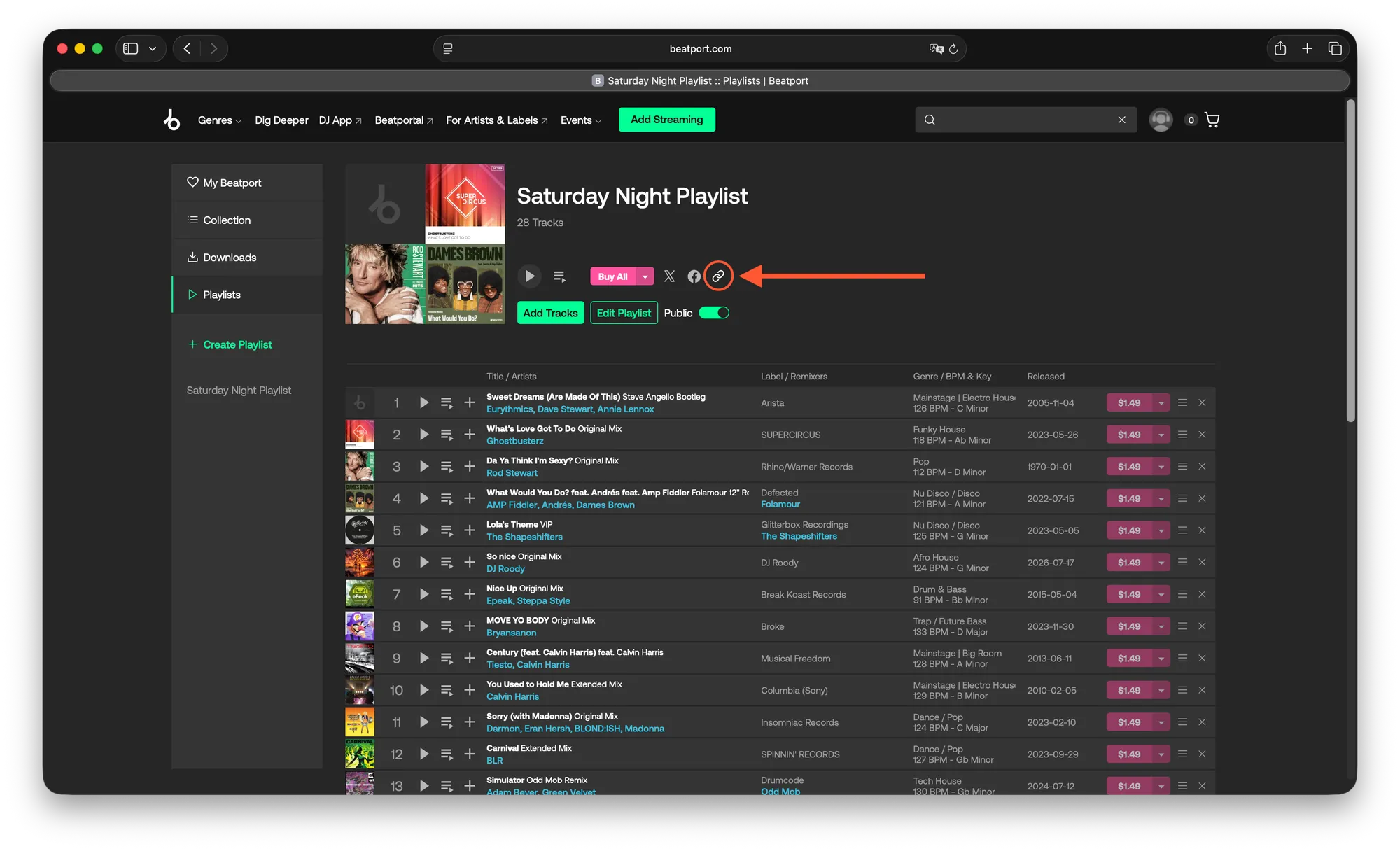Open Dig Deeper nav item
This screenshot has height=851, width=1400.
(x=281, y=120)
